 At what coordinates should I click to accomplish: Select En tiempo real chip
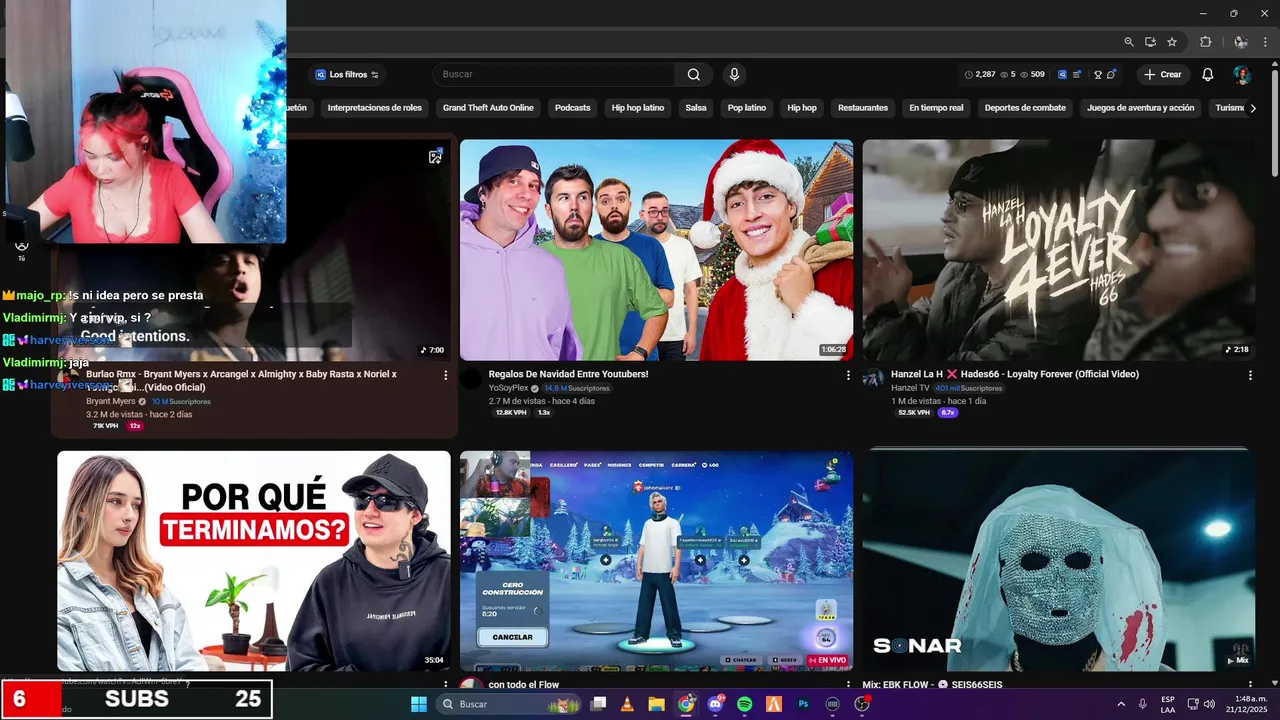pos(936,108)
